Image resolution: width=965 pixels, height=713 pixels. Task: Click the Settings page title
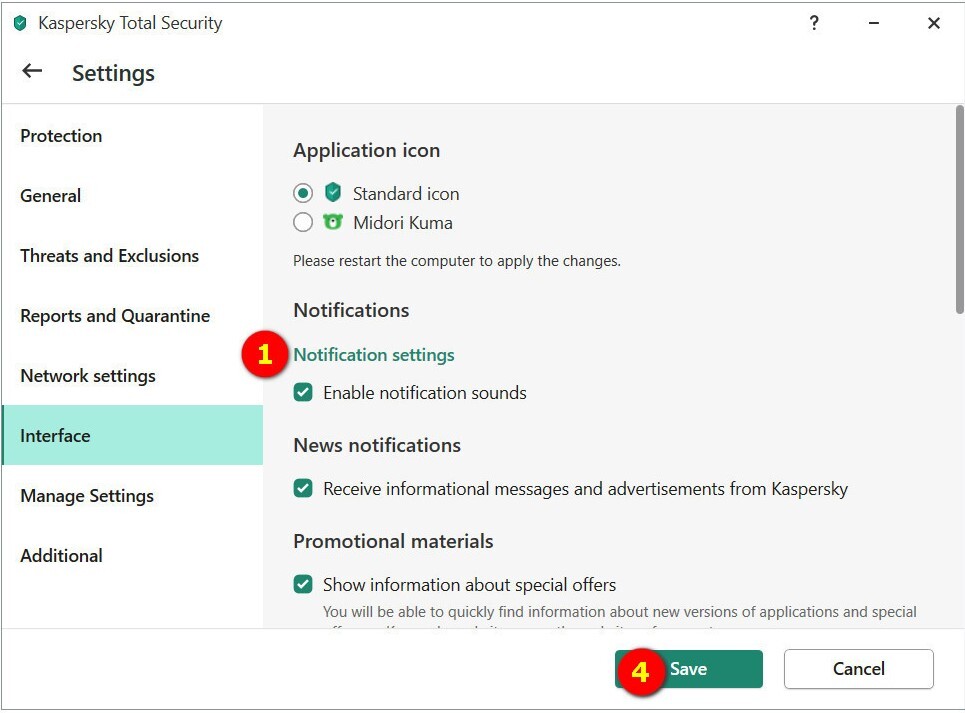pyautogui.click(x=113, y=73)
